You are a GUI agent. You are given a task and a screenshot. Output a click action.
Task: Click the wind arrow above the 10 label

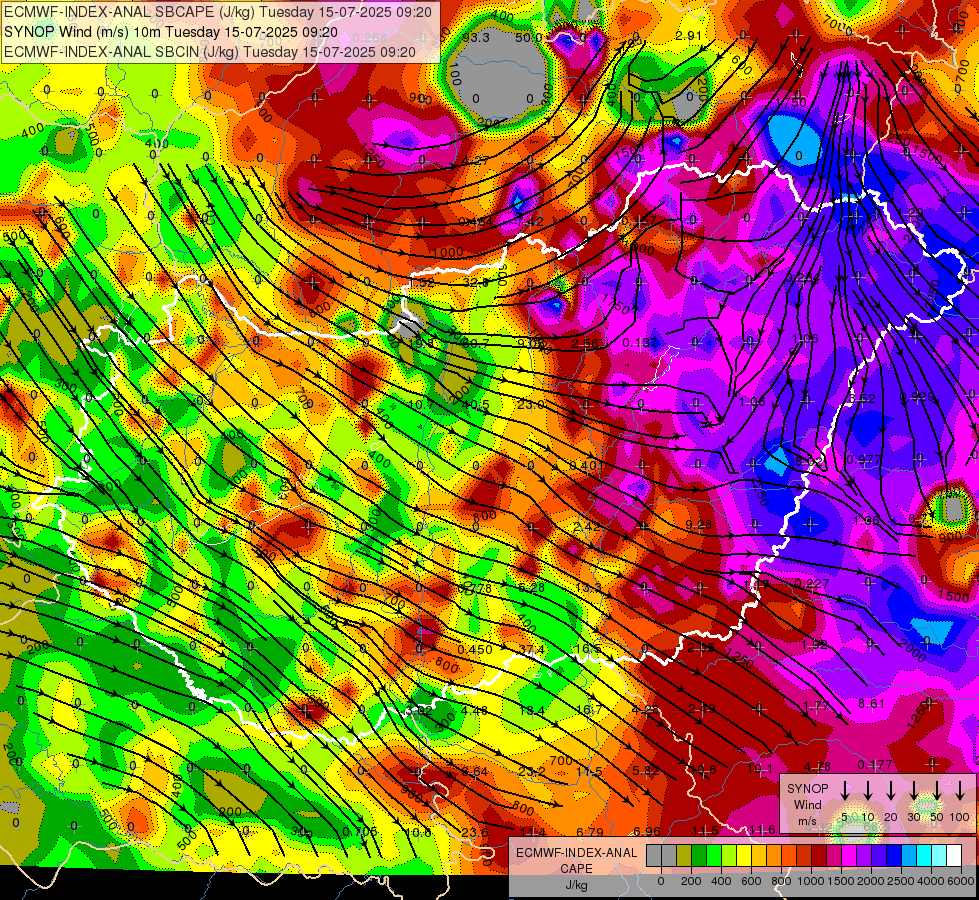tap(868, 790)
